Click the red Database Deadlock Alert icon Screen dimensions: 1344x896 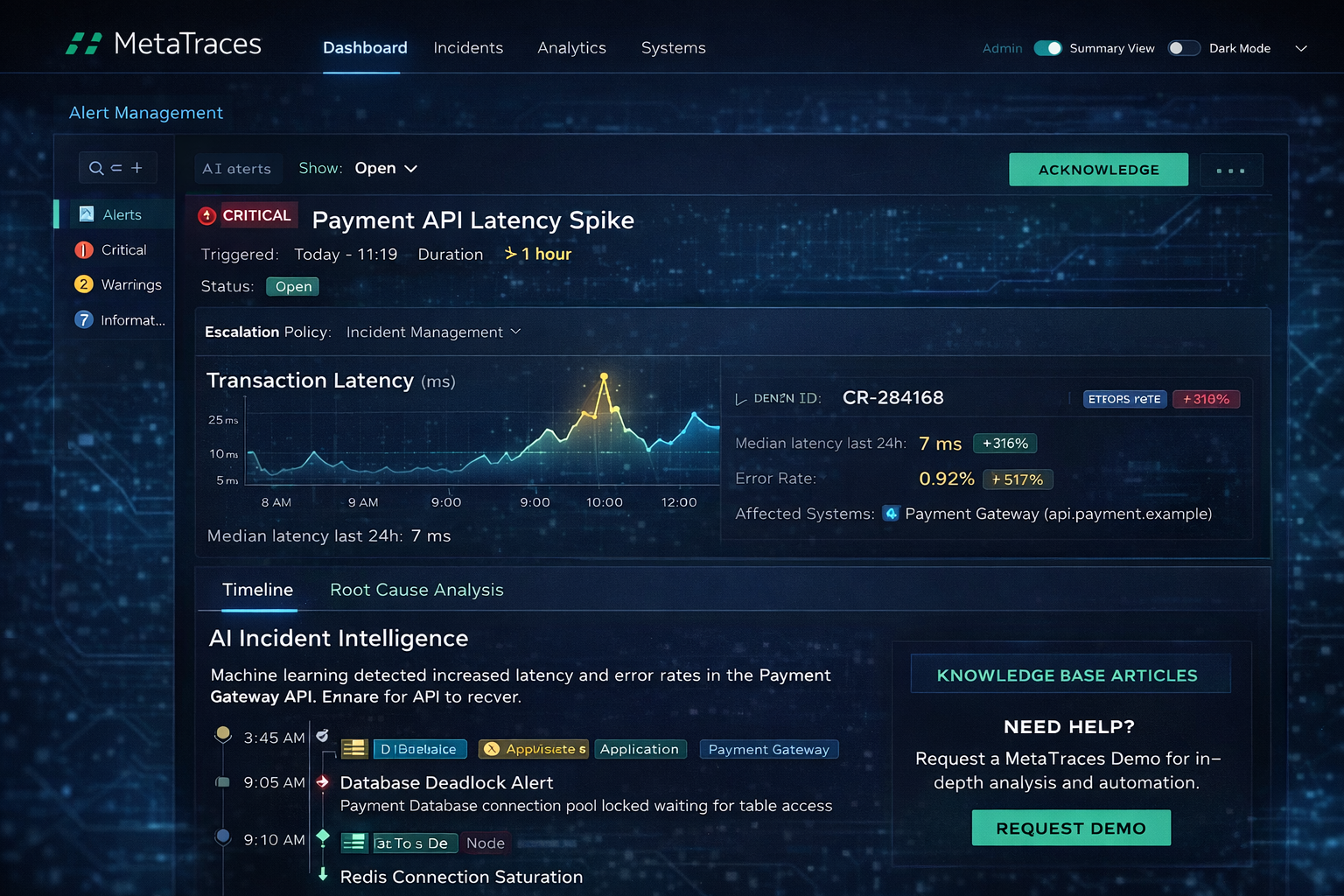(323, 782)
